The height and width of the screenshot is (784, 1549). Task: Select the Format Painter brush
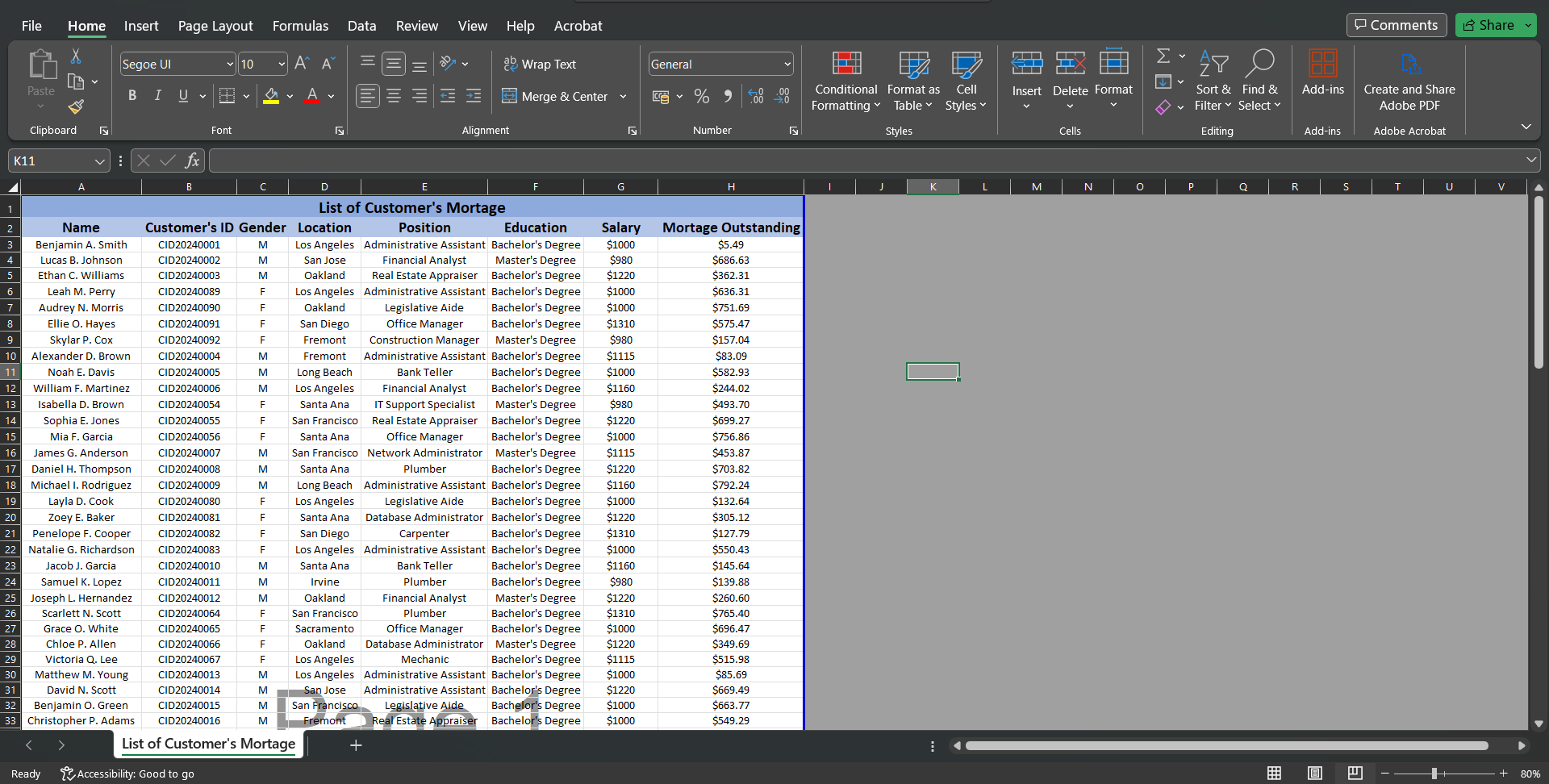(x=76, y=106)
